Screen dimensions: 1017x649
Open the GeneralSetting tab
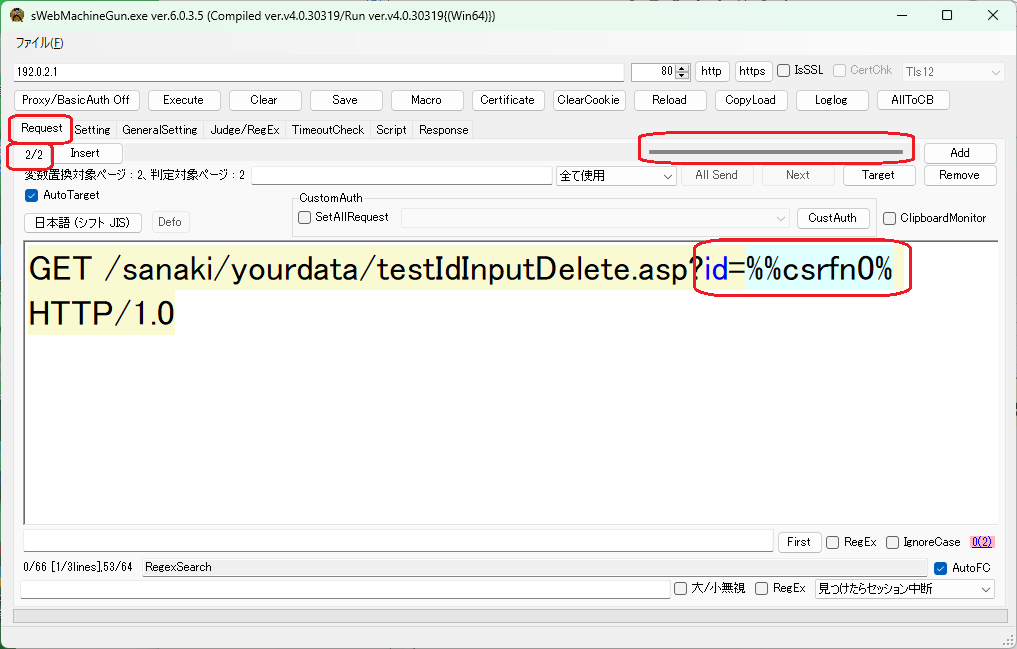pos(160,130)
